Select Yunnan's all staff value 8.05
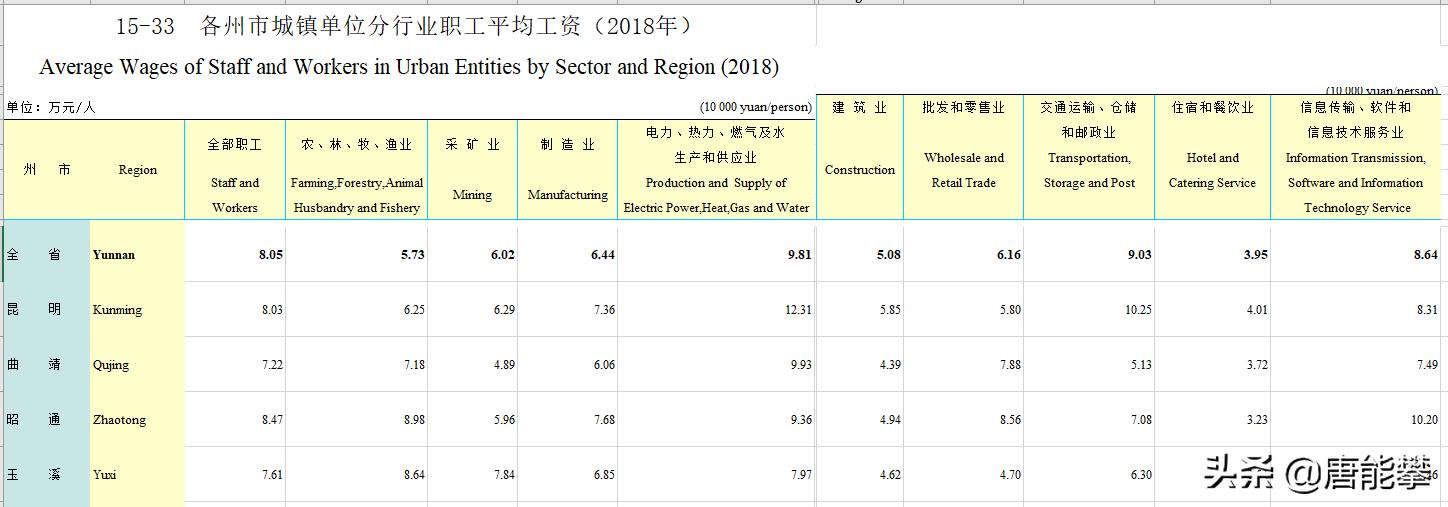1448x507 pixels. coord(271,254)
